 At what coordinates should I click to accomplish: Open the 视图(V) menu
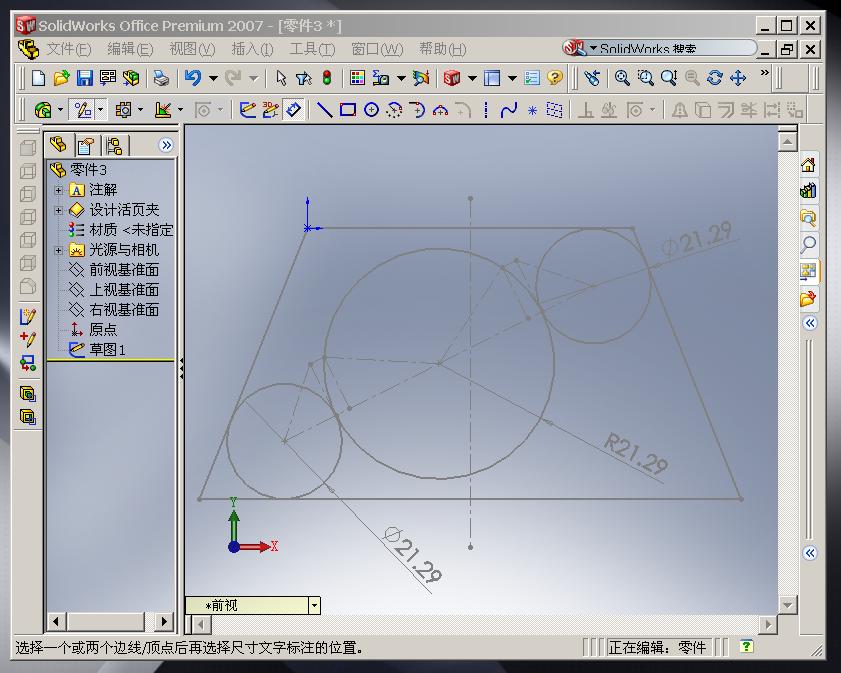(192, 49)
